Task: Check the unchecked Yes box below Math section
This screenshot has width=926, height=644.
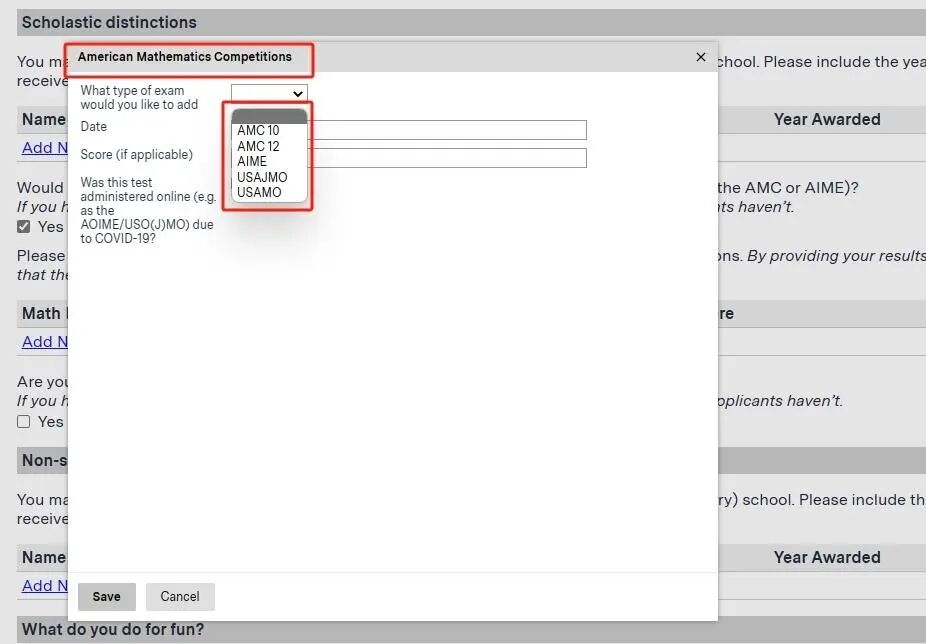Action: [24, 421]
